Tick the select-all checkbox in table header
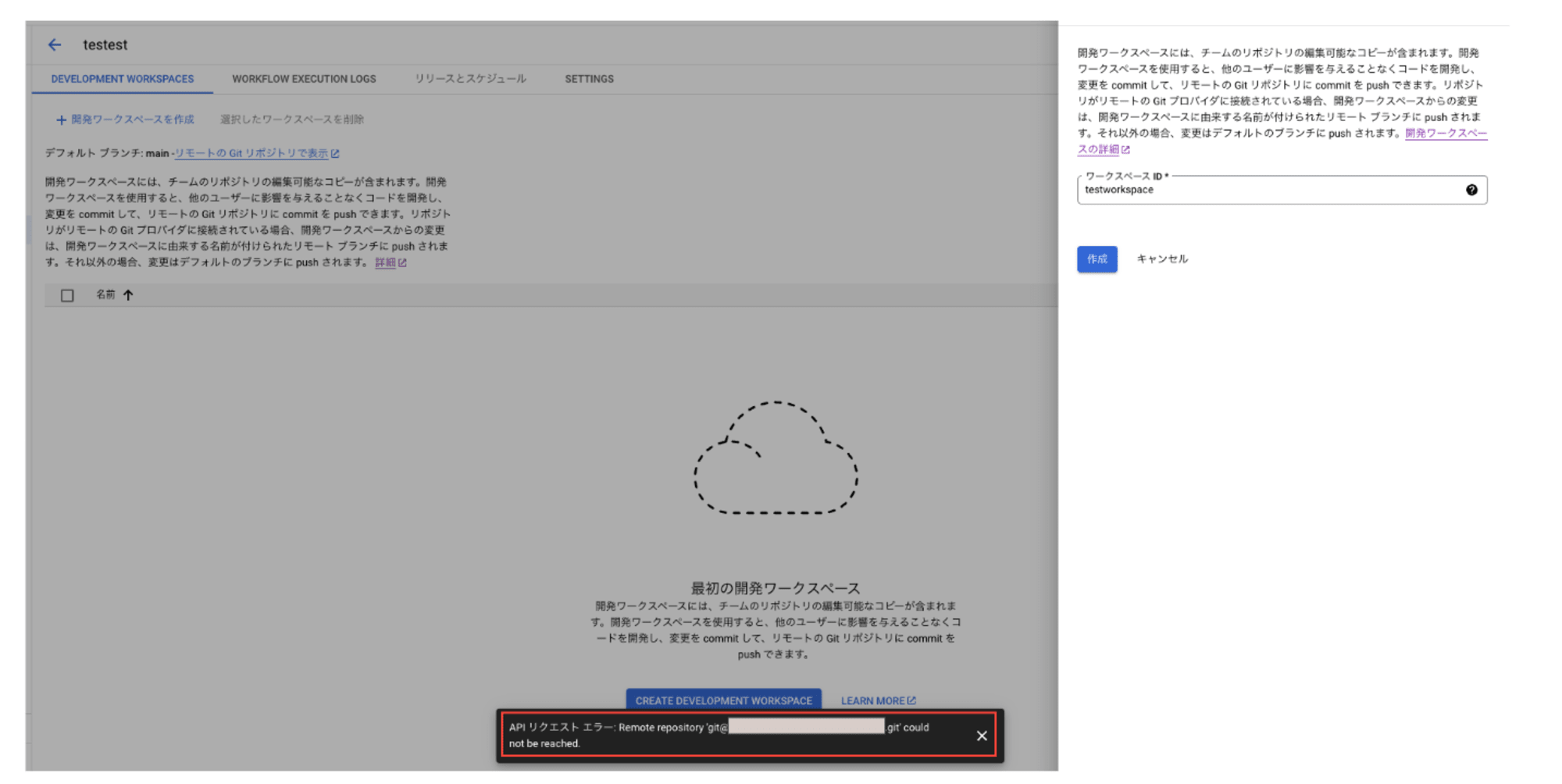The width and height of the screenshot is (1562, 784). pos(67,295)
